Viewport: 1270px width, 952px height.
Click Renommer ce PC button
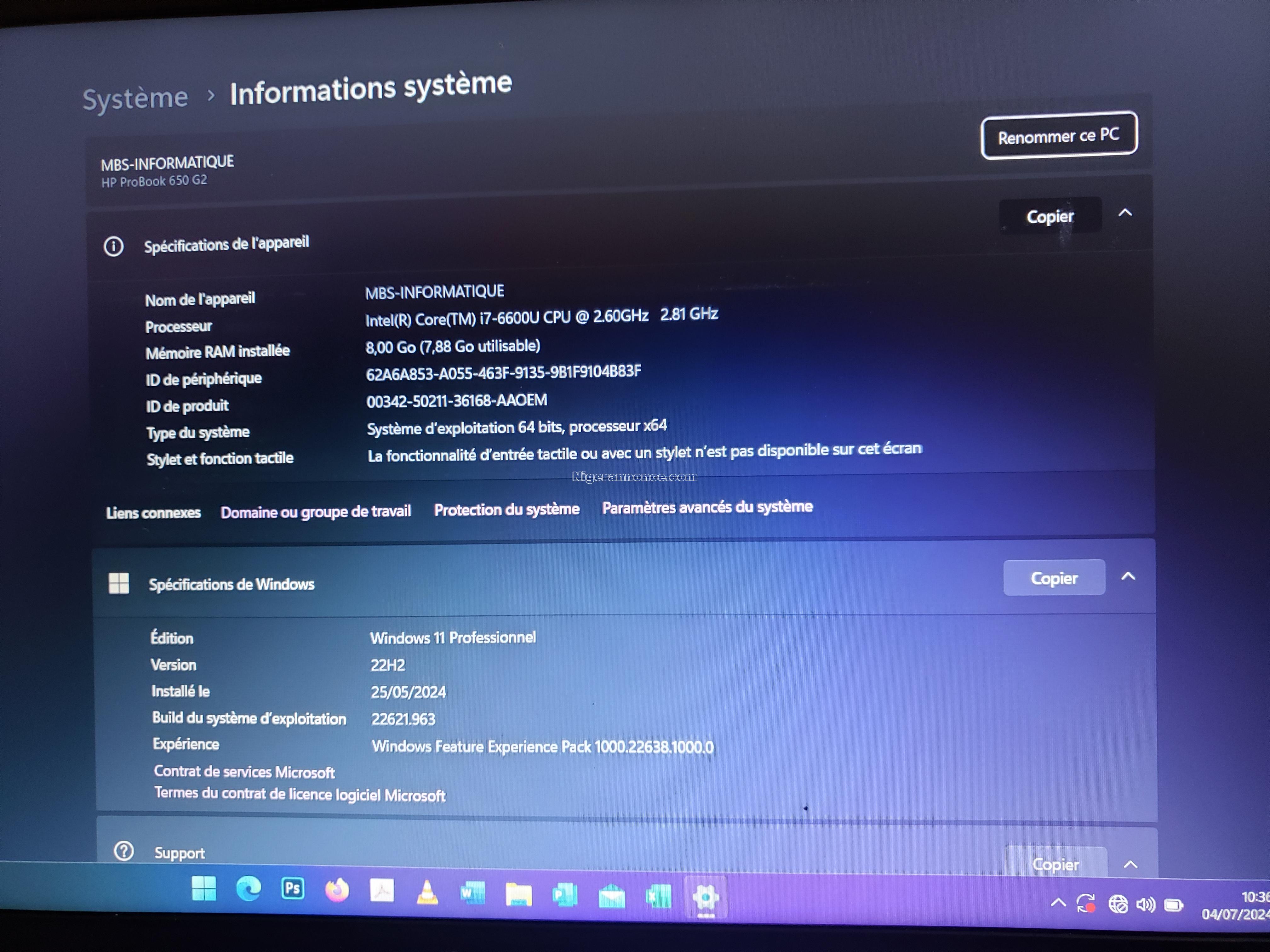tap(1059, 135)
